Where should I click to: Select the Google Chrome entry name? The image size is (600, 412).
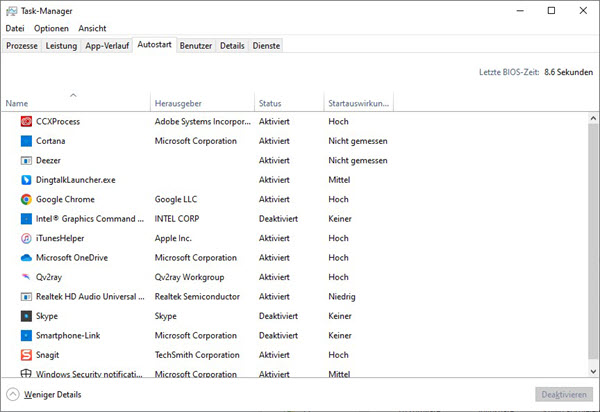pyautogui.click(x=65, y=199)
